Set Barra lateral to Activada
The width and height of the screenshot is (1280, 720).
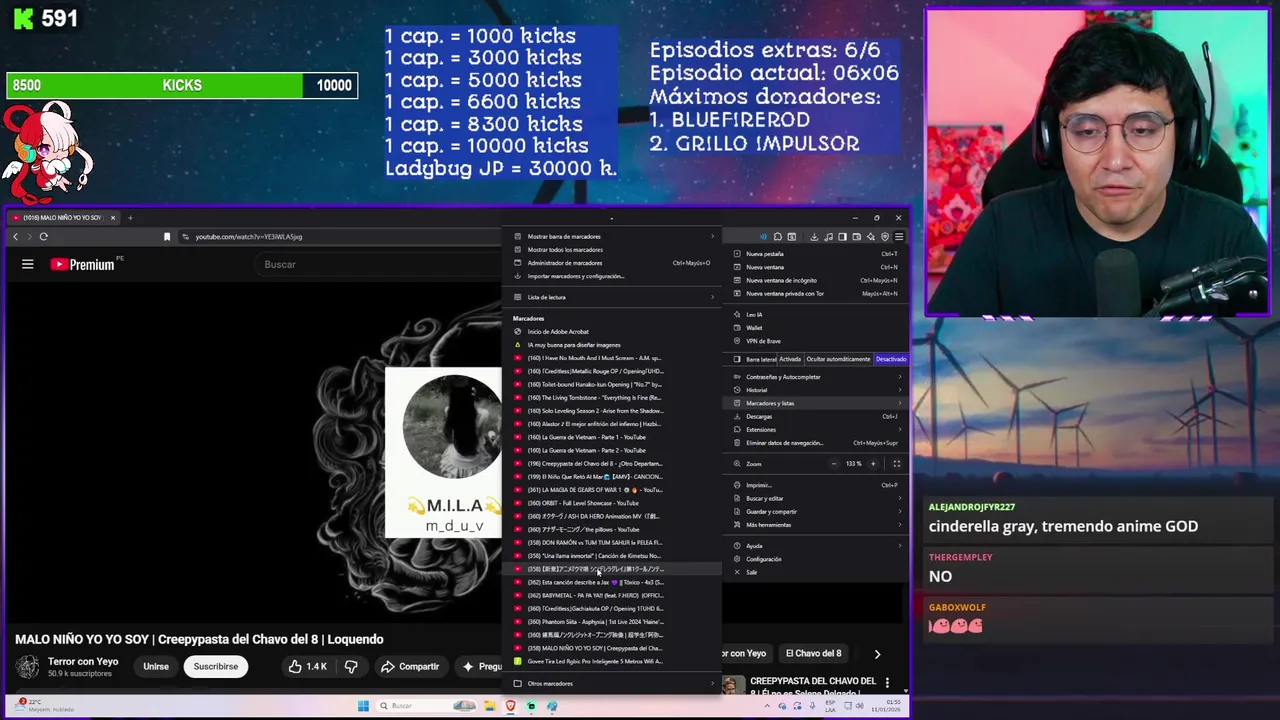pyautogui.click(x=790, y=359)
